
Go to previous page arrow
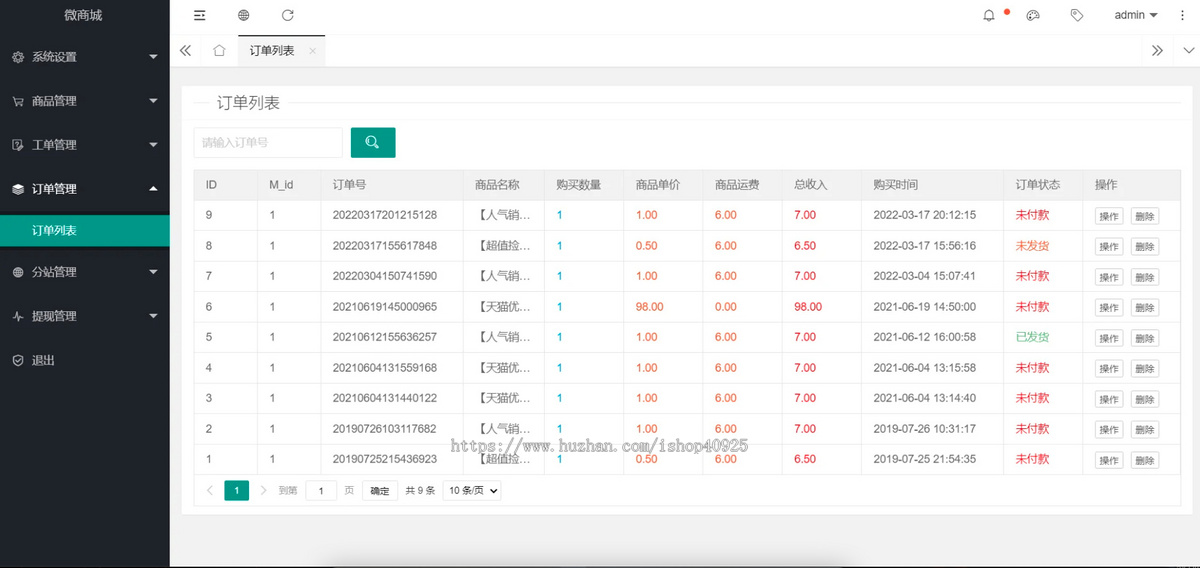(210, 490)
